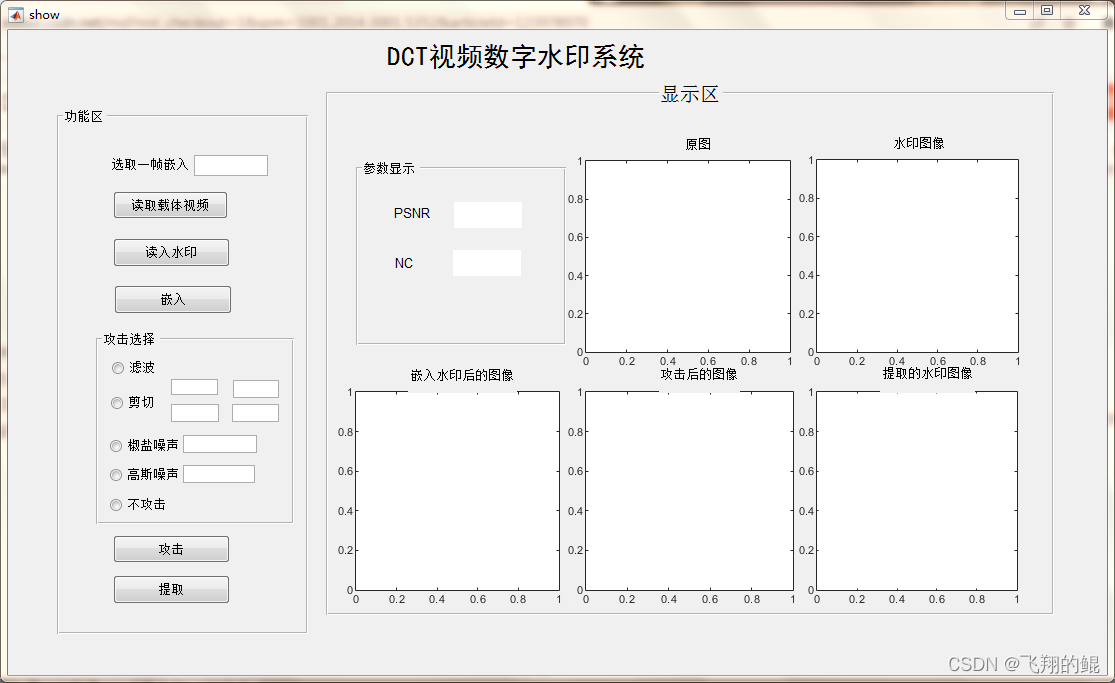Click the NC value display field
Screen dimensions: 1115x683
tap(486, 263)
